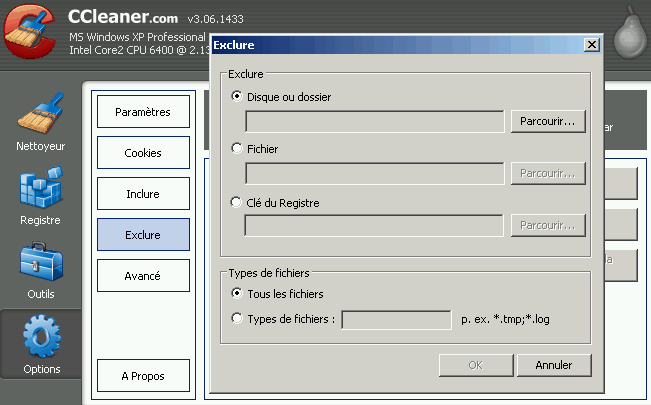Open the Nettoyeur broom section
Viewport: 651px width, 405px height.
[41, 122]
